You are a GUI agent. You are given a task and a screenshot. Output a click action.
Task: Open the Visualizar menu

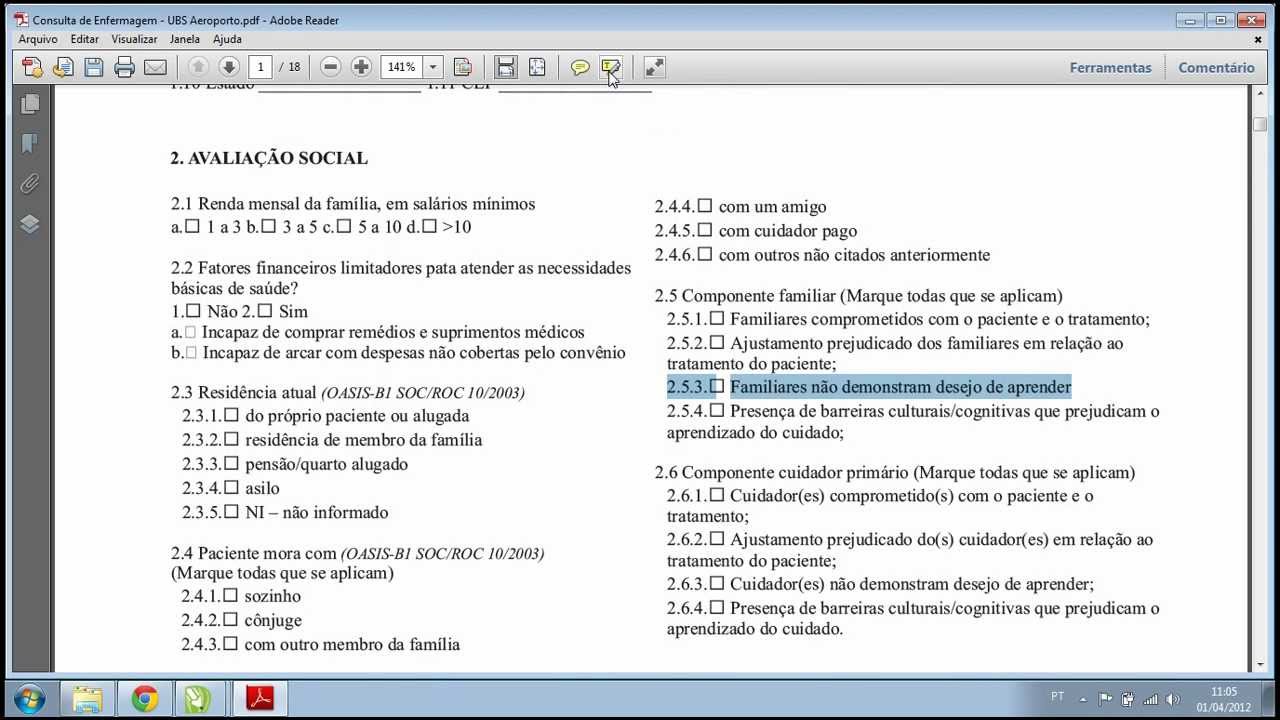click(x=134, y=39)
